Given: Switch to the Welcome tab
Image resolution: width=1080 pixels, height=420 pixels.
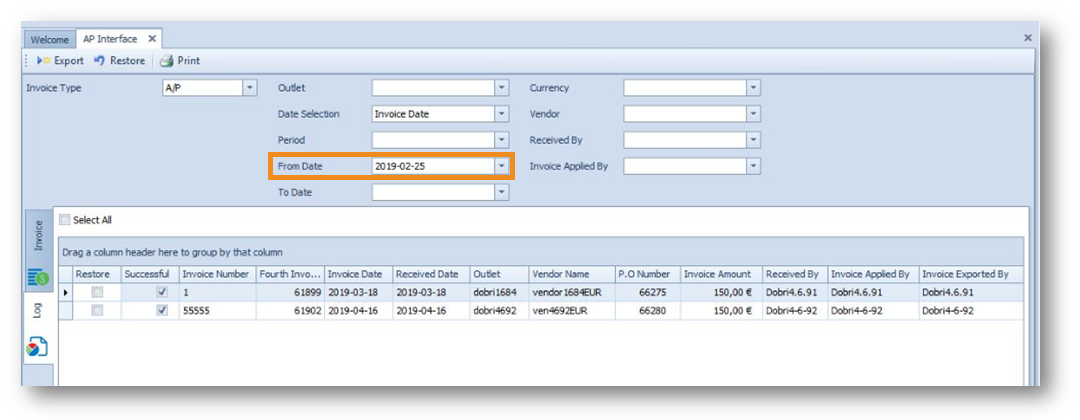Looking at the screenshot, I should pos(49,40).
